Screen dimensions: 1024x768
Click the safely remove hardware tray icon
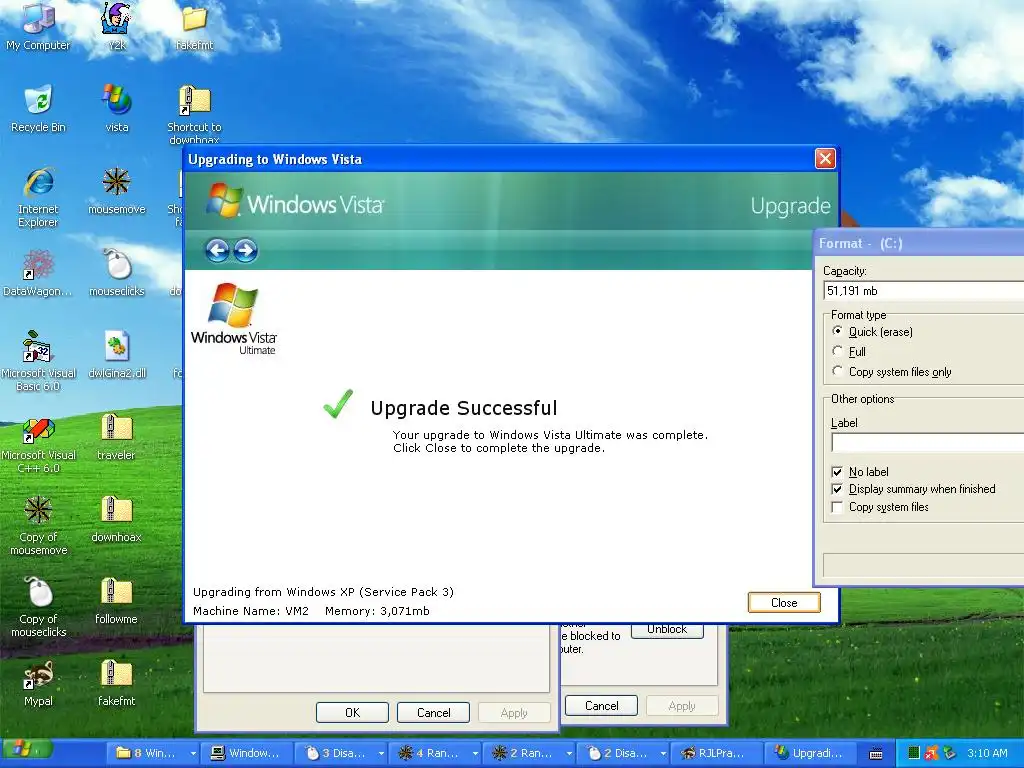(x=950, y=753)
